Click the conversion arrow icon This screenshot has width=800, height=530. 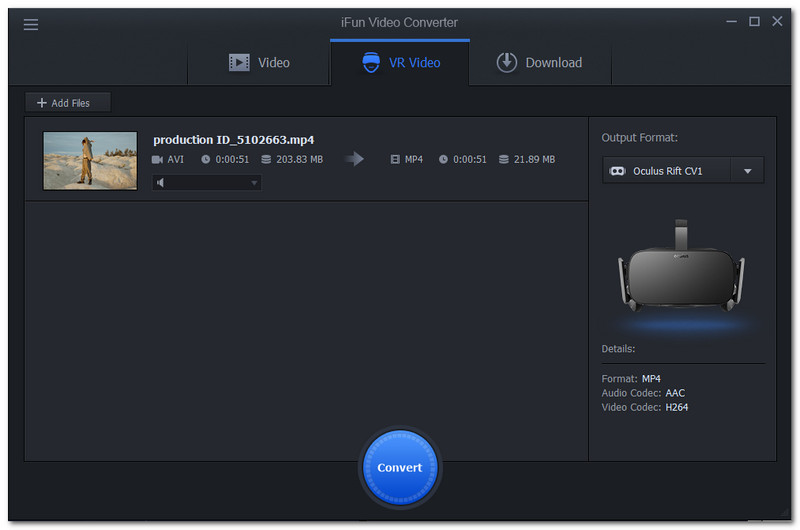coord(354,159)
